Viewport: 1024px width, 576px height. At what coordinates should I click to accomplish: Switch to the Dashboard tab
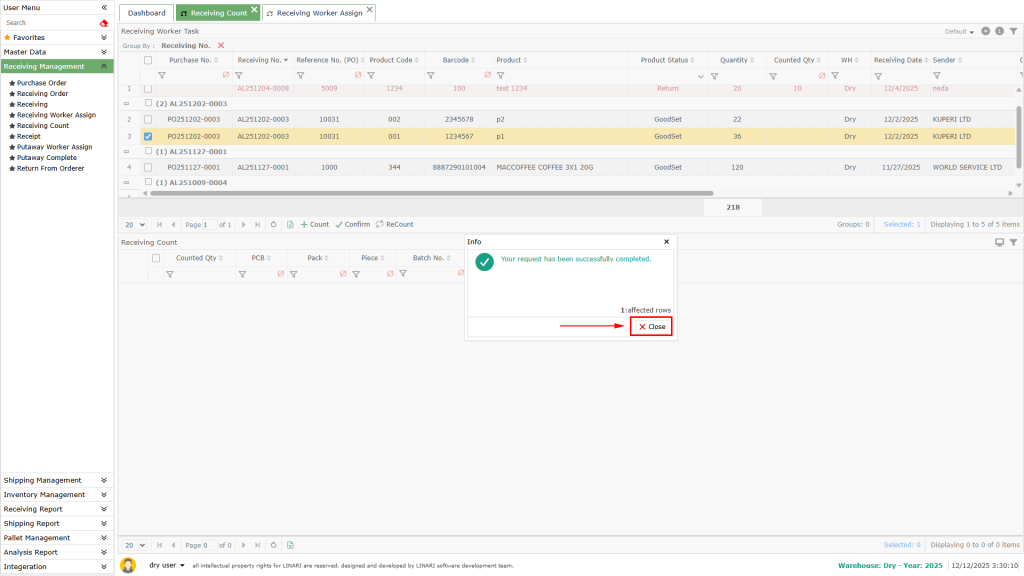(x=146, y=13)
